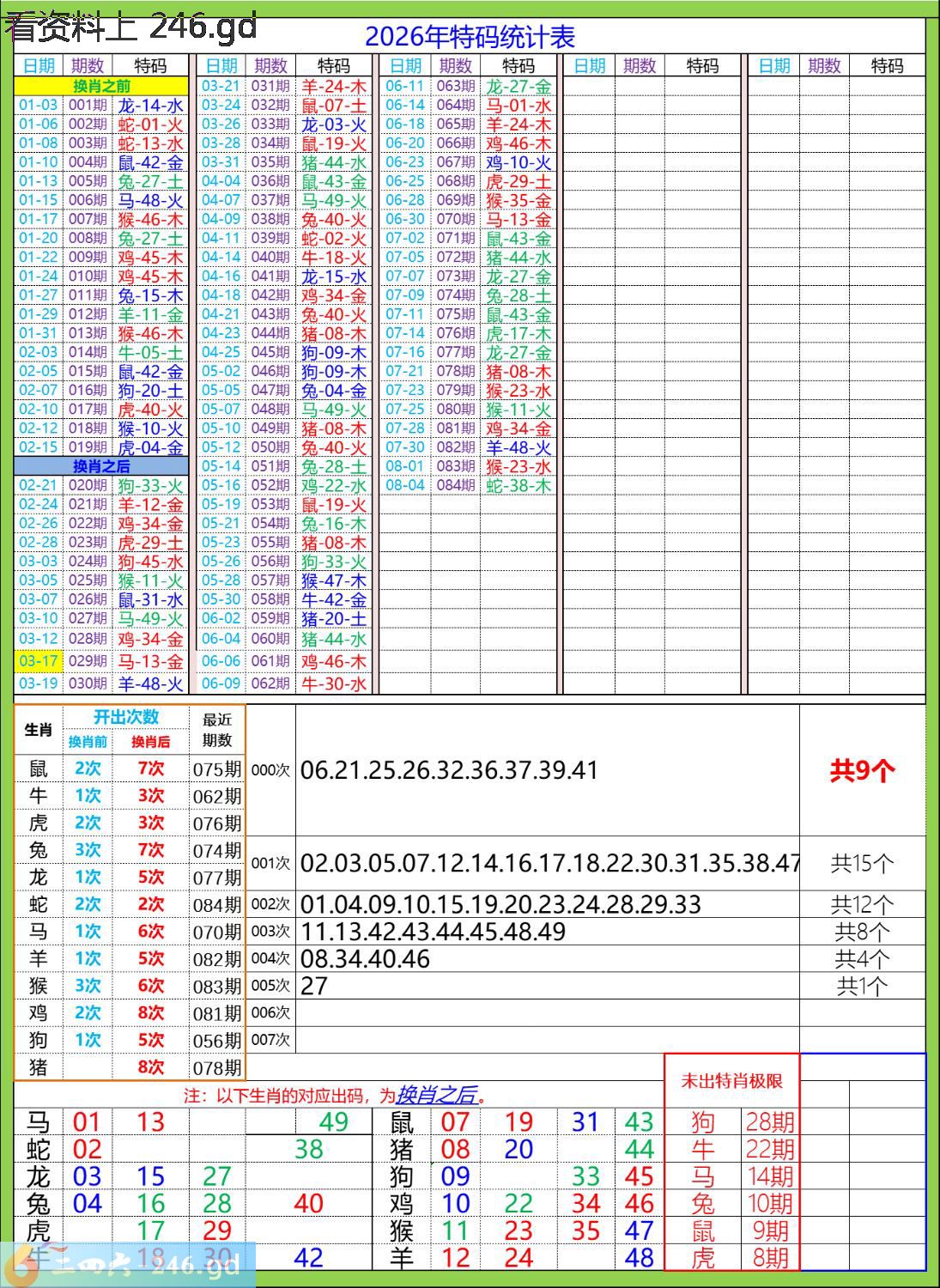Image resolution: width=940 pixels, height=1288 pixels.
Task: Click the 开出次数 header
Action: (x=126, y=717)
